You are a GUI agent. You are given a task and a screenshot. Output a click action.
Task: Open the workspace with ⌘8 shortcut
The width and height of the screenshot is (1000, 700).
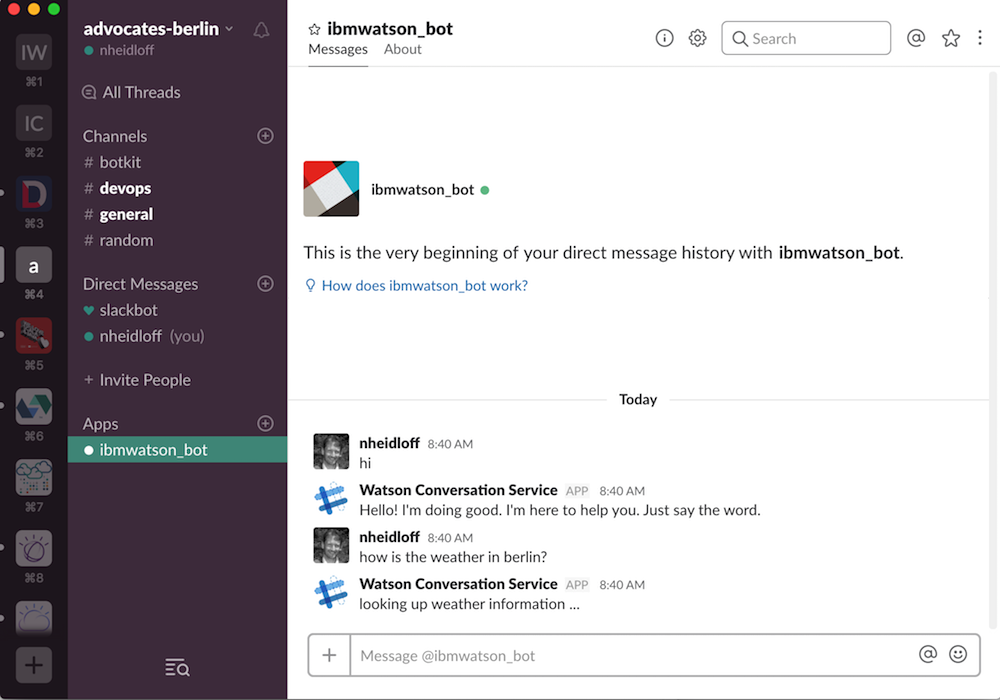coord(34,548)
